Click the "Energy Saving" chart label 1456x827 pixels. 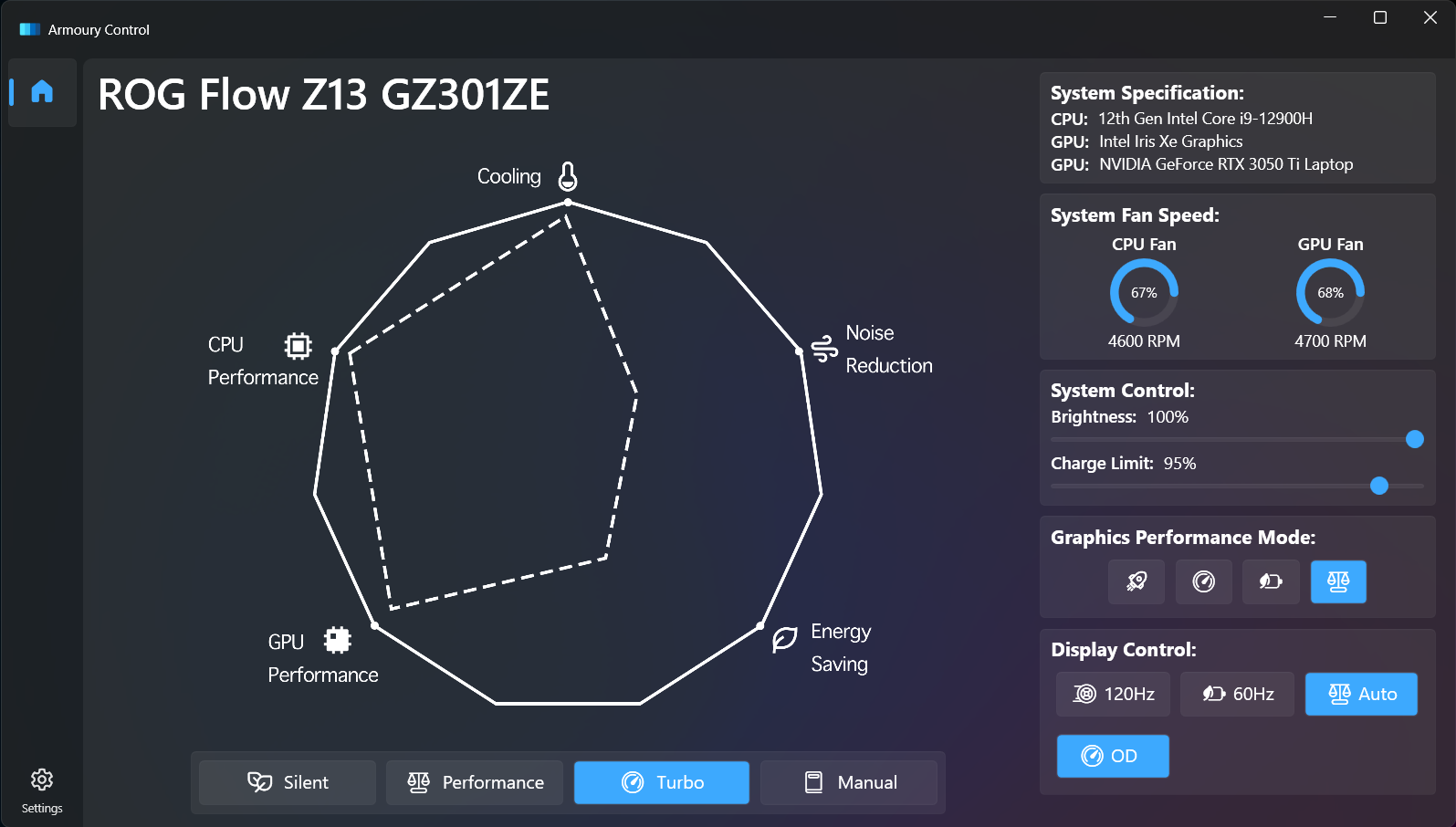841,648
